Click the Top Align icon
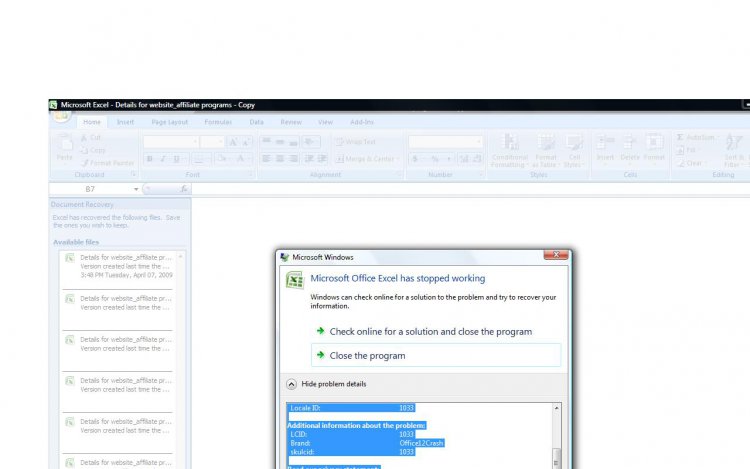This screenshot has height=469, width=750. (266, 142)
